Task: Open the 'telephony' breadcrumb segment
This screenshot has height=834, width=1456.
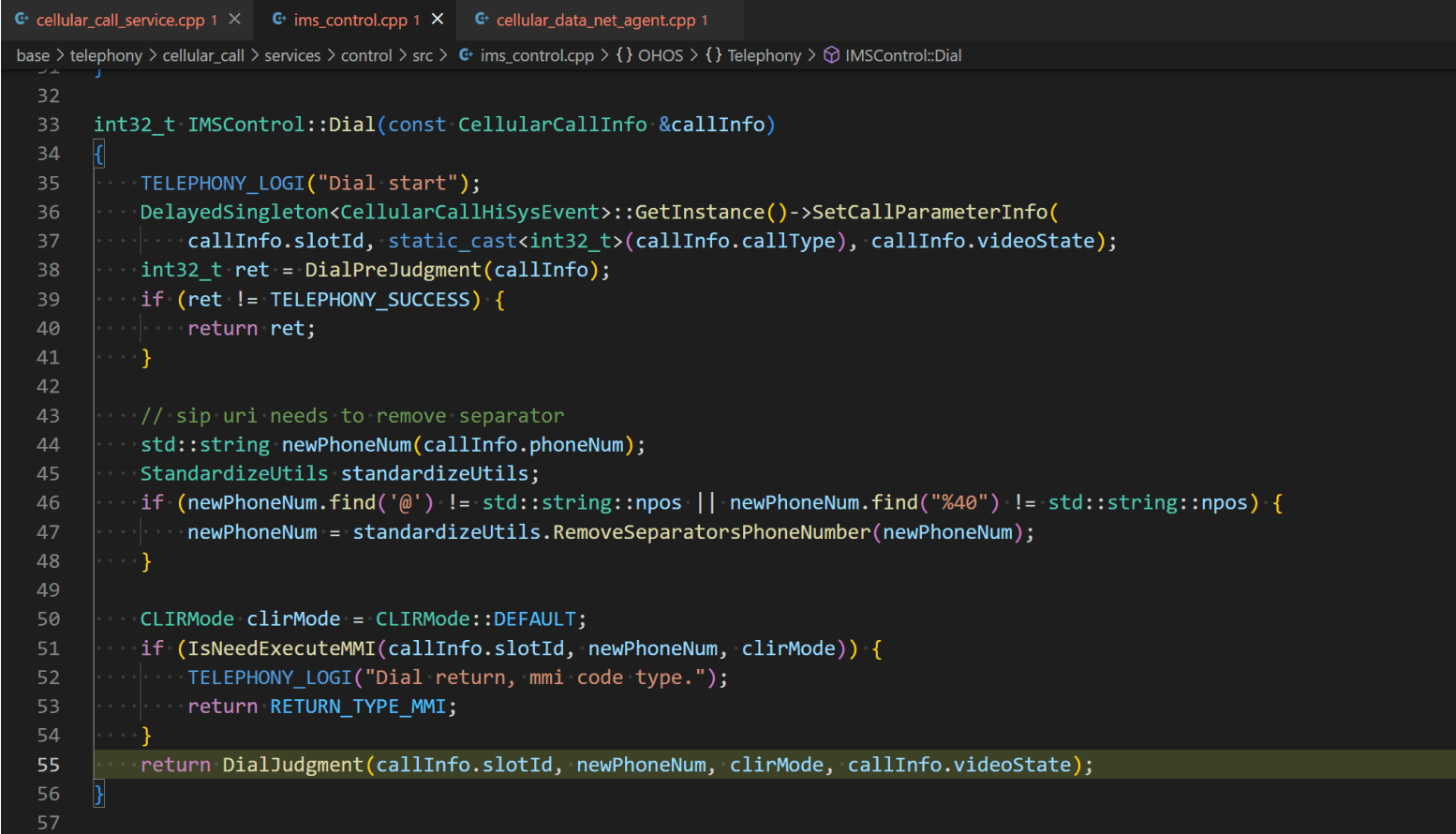Action: point(106,55)
